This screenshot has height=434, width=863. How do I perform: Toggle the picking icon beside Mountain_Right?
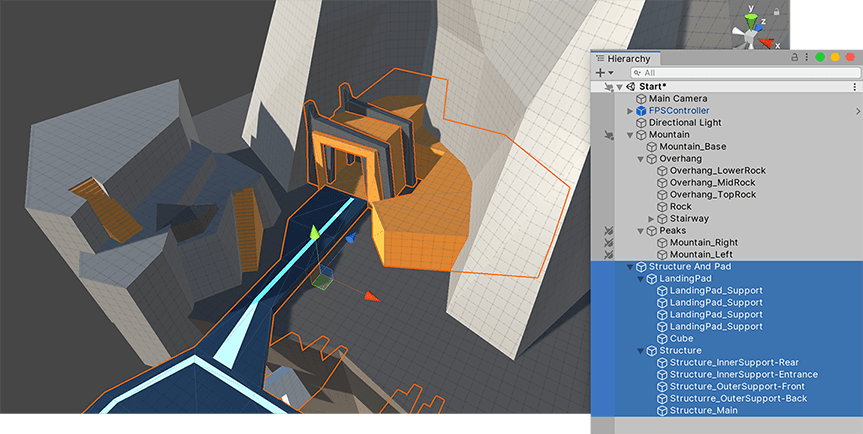tap(608, 243)
